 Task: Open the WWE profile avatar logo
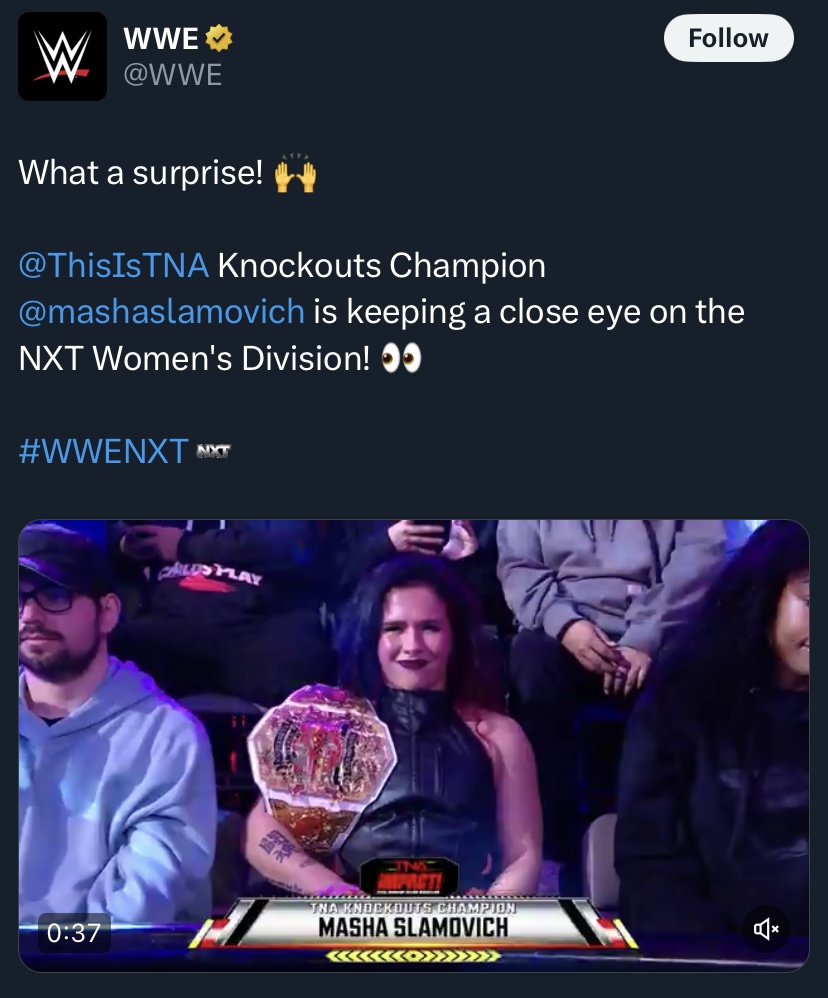62,56
